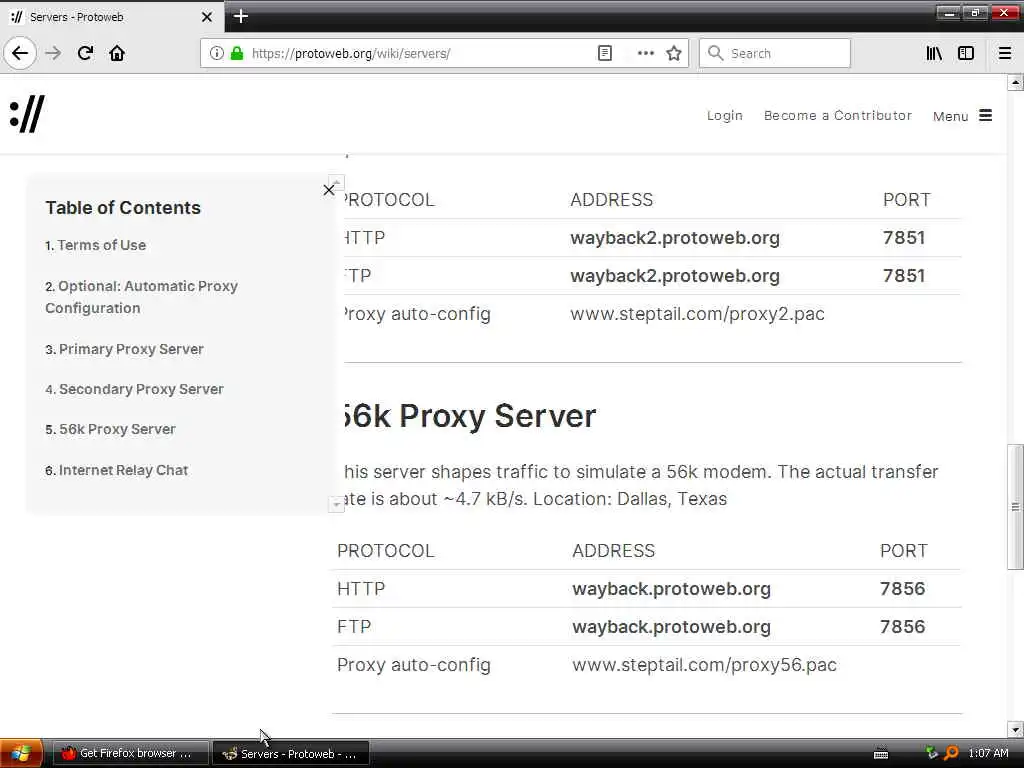Image resolution: width=1024 pixels, height=768 pixels.
Task: Click the vertical scrollbar thumb
Action: [x=1015, y=507]
